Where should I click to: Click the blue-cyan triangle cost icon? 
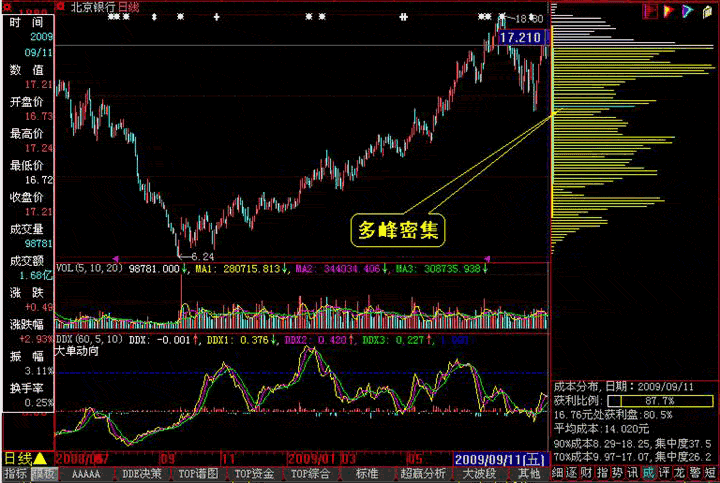coord(687,11)
